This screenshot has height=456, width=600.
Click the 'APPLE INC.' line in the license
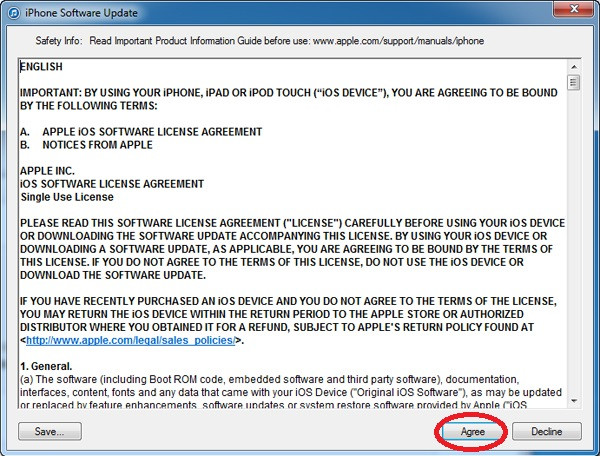(48, 171)
